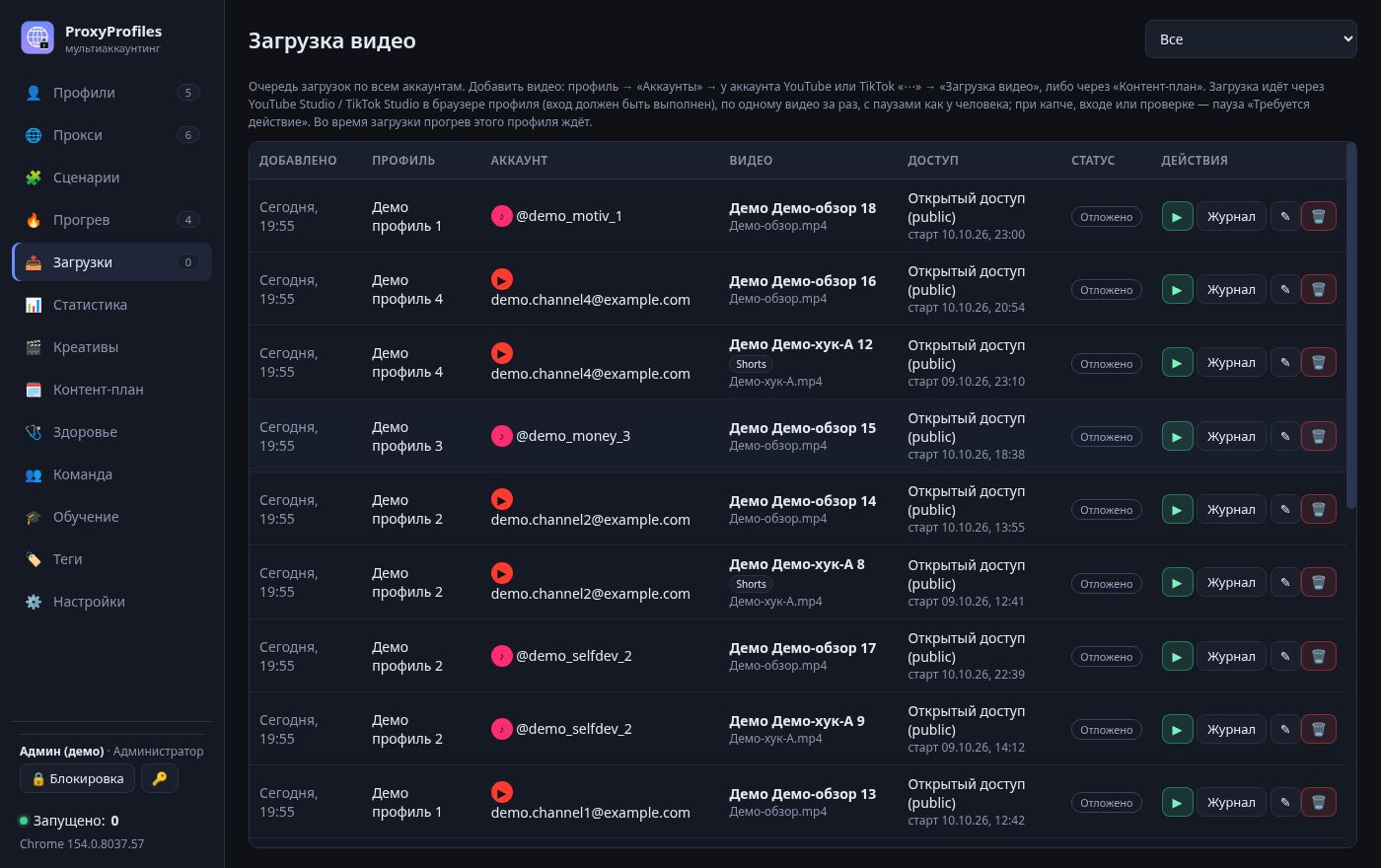Click the key icon button next to Блокировка

[160, 778]
